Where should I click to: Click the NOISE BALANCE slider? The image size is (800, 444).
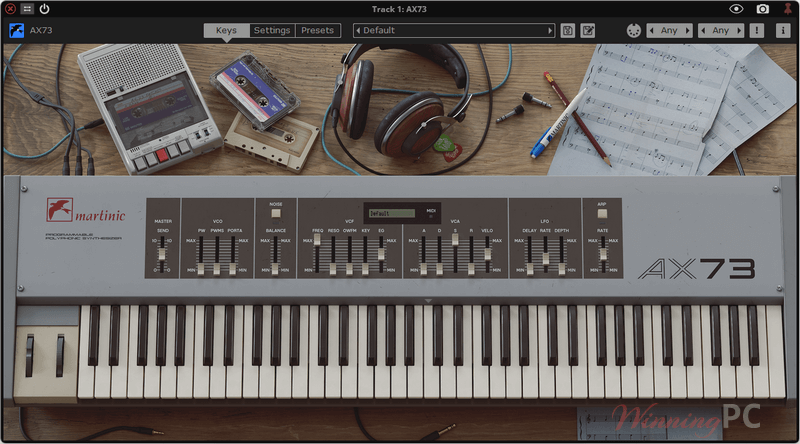pos(275,255)
